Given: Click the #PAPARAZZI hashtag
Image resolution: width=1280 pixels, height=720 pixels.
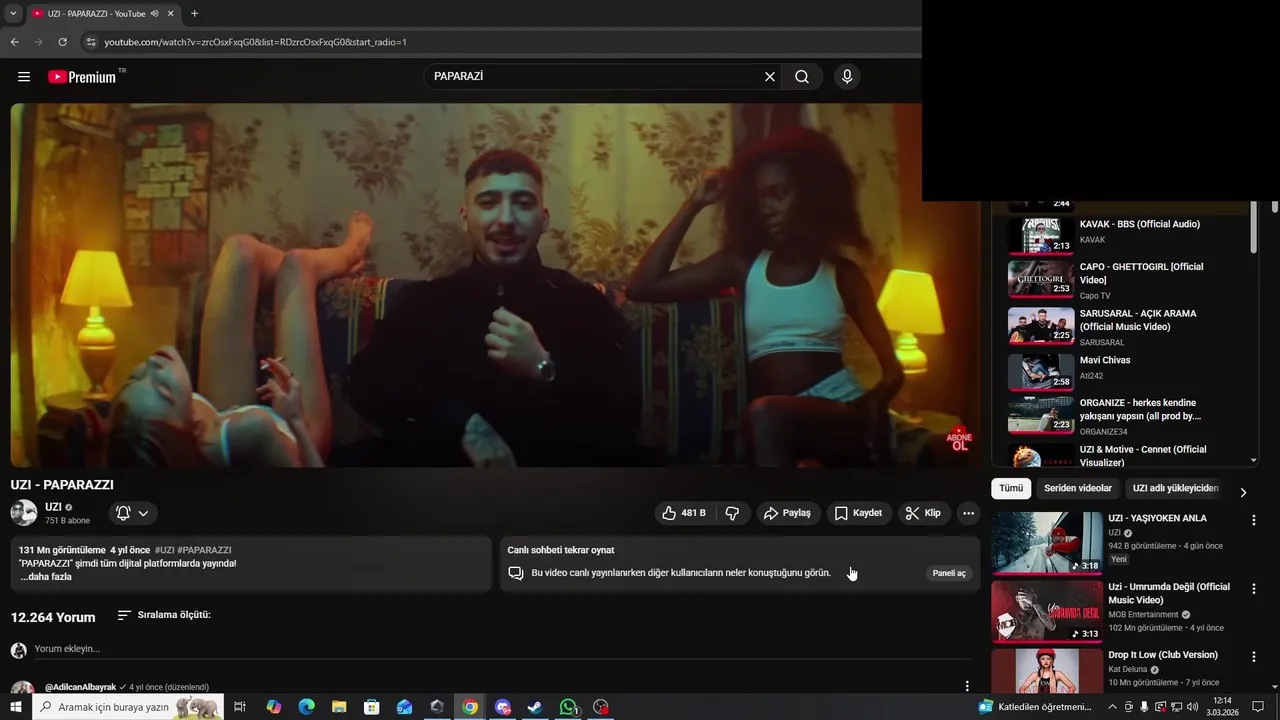Looking at the screenshot, I should coord(204,550).
